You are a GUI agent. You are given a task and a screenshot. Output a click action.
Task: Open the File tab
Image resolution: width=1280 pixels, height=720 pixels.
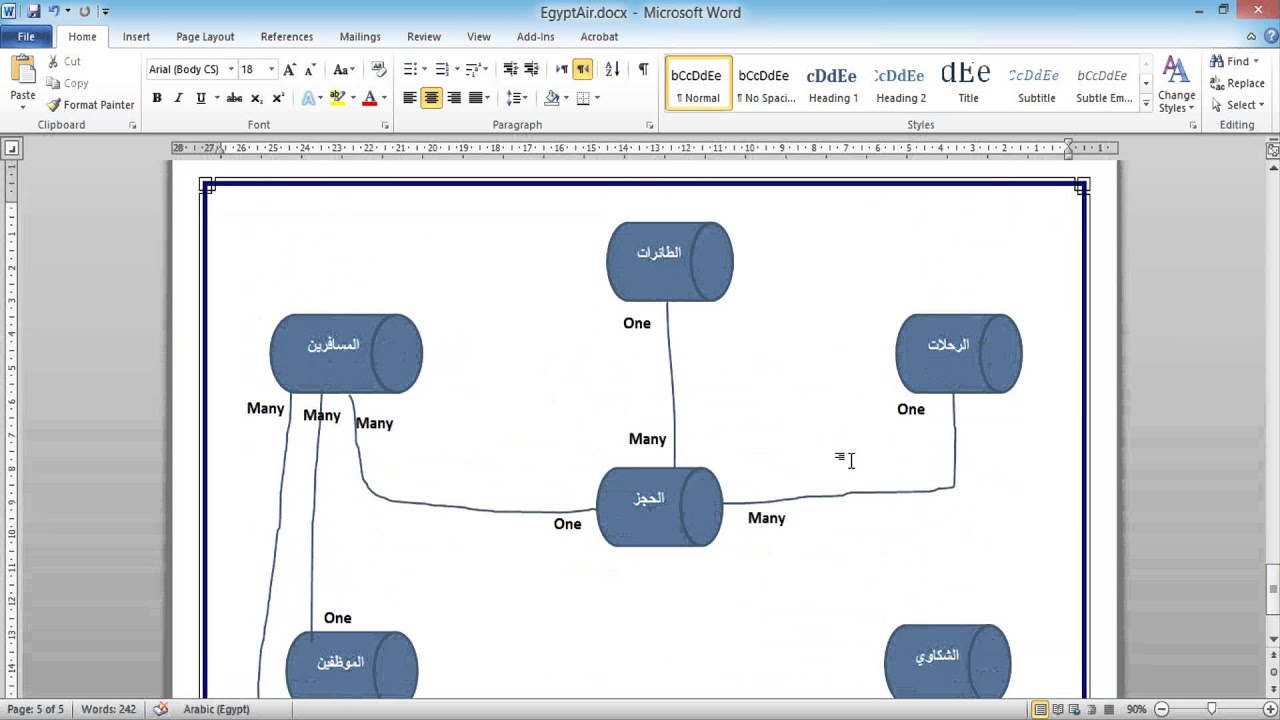click(26, 37)
